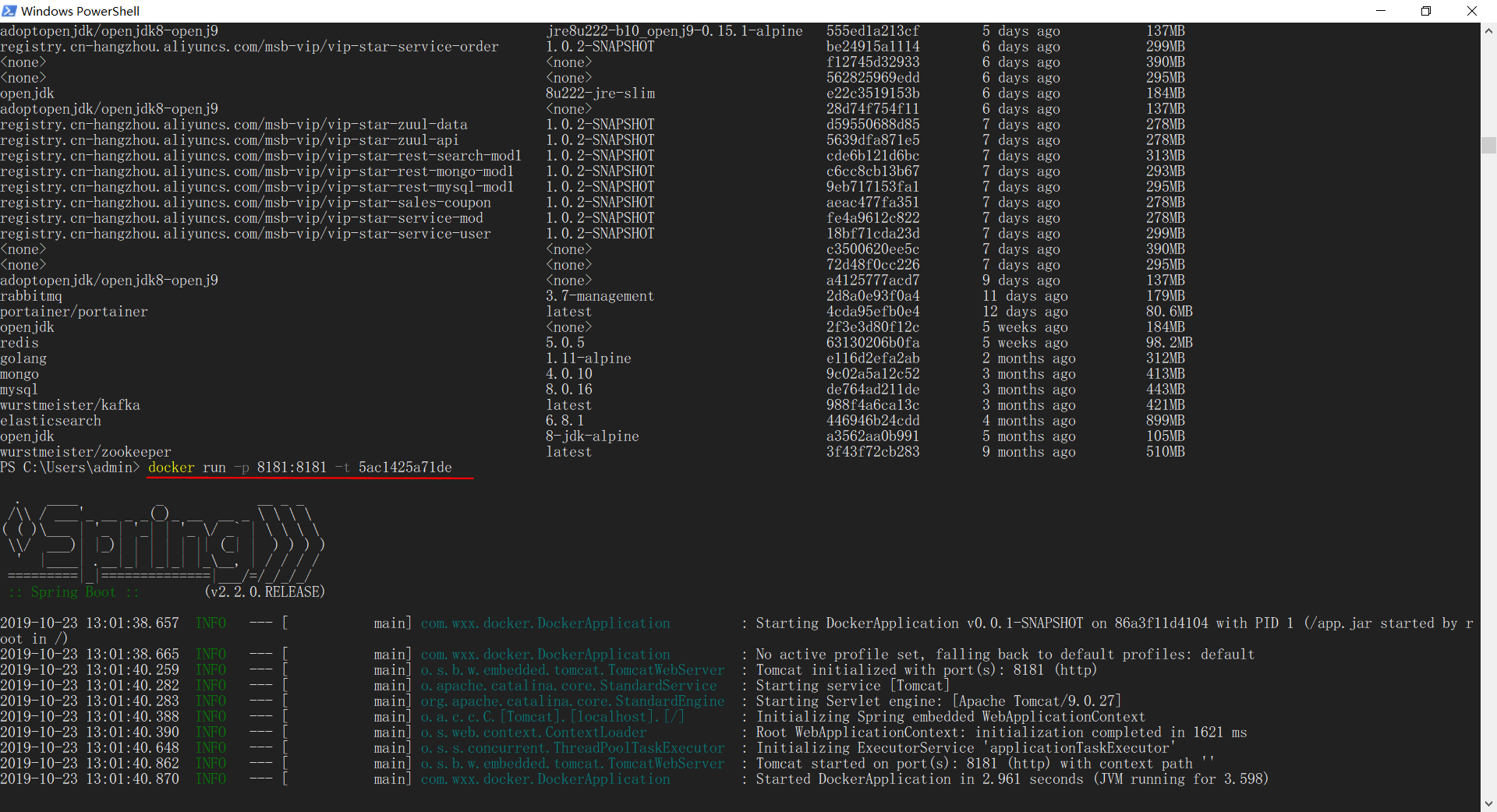Click the portainer/portainer repository name

(x=74, y=312)
